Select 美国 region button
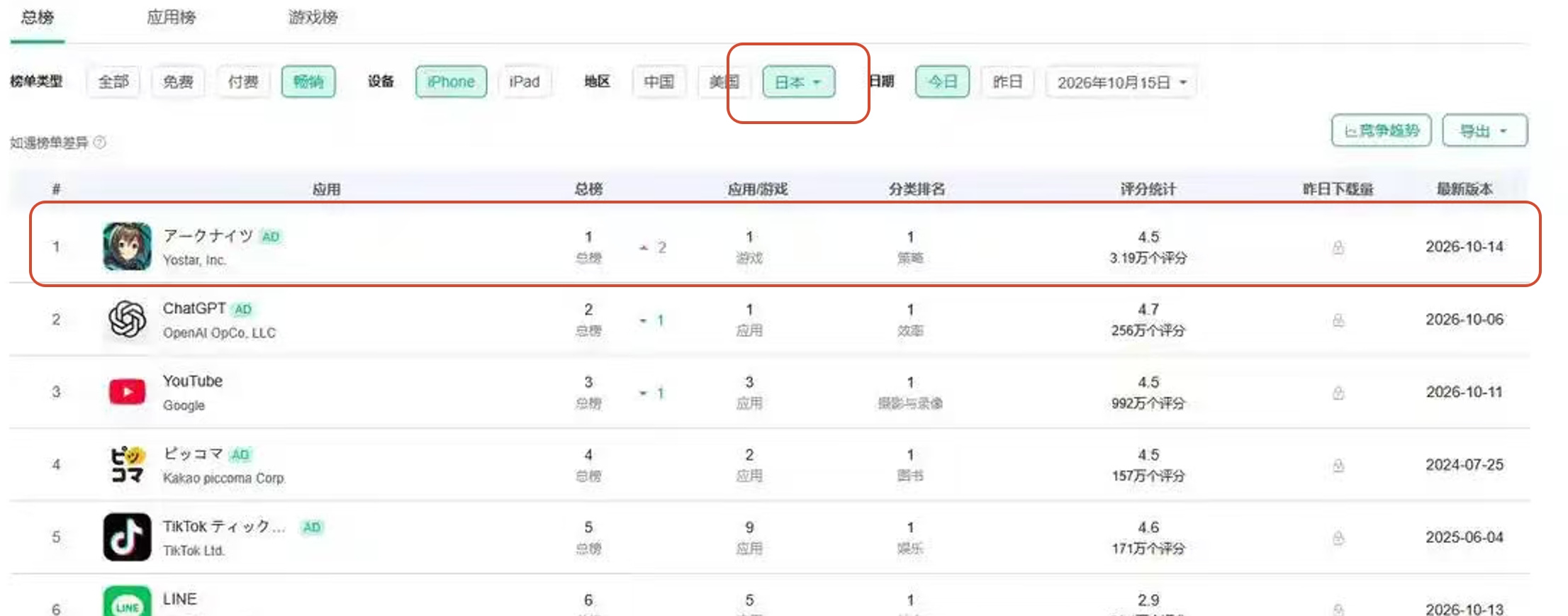The height and width of the screenshot is (616, 1568). click(724, 82)
